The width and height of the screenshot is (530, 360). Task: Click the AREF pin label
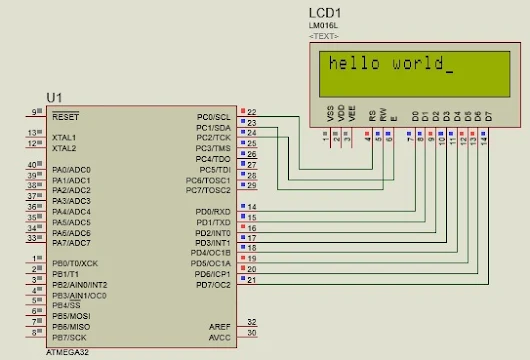pyautogui.click(x=220, y=327)
